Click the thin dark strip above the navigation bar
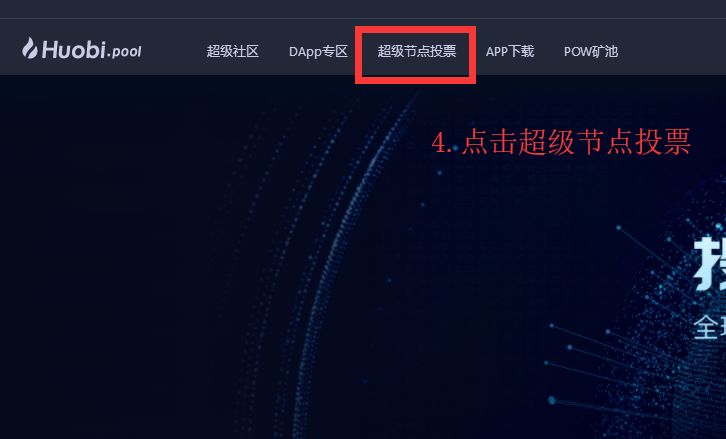The image size is (726, 439). (363, 9)
